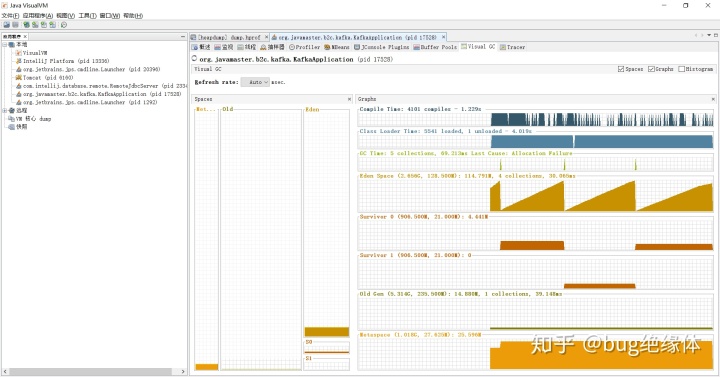The width and height of the screenshot is (720, 377).
Task: Close the Graphs panel
Action: 713,99
